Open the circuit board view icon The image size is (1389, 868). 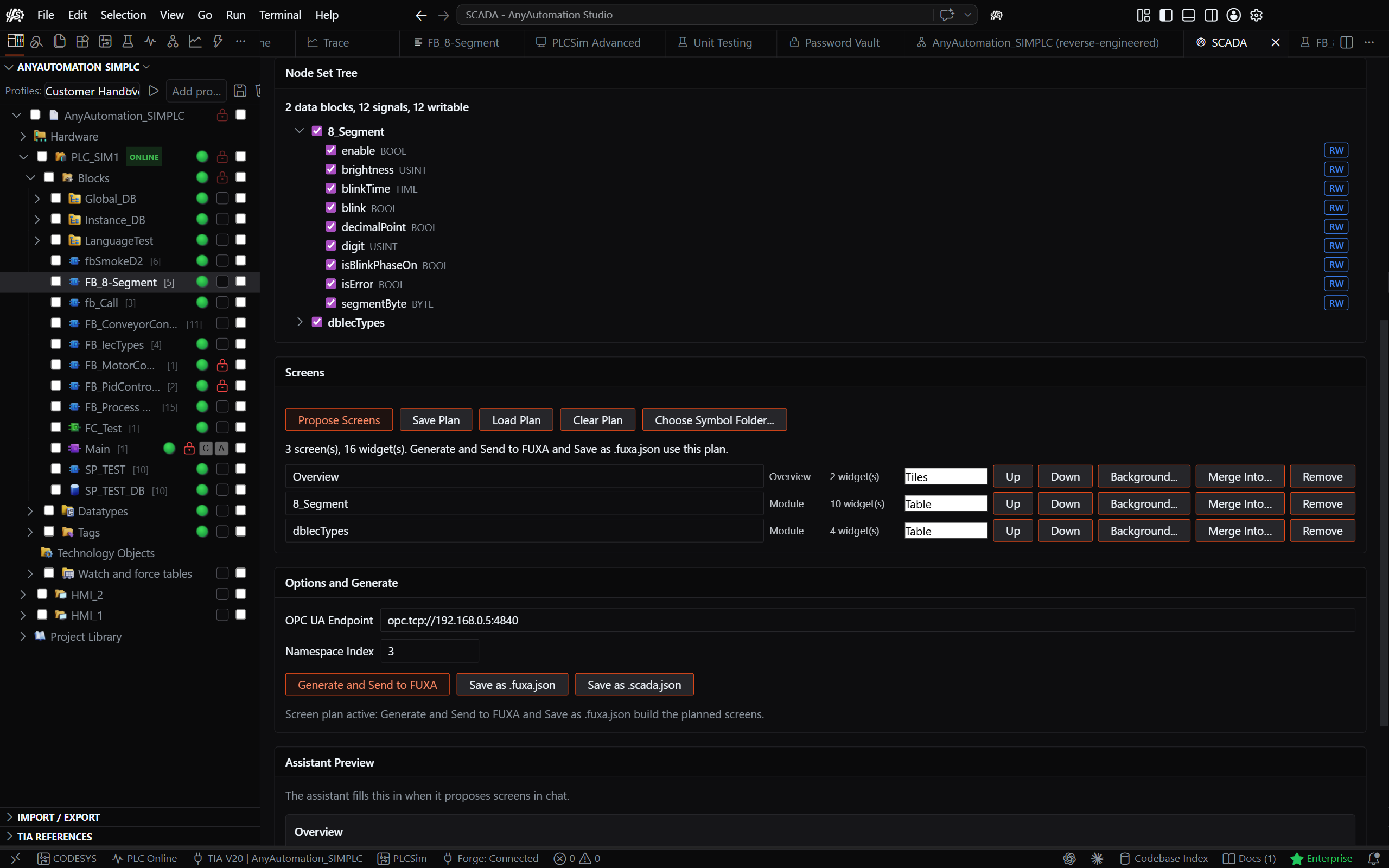(105, 41)
